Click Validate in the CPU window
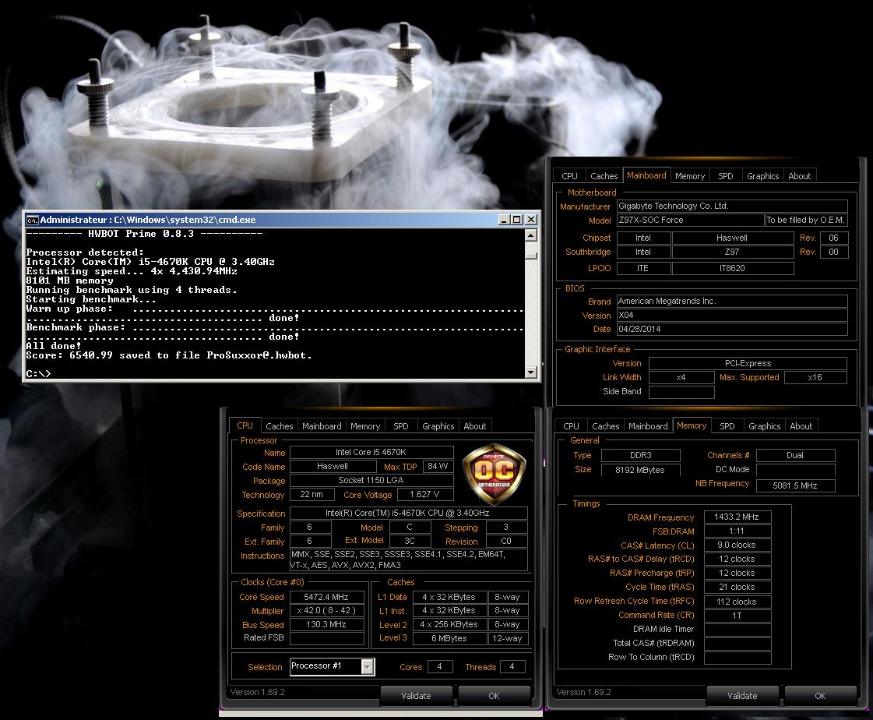 click(416, 695)
